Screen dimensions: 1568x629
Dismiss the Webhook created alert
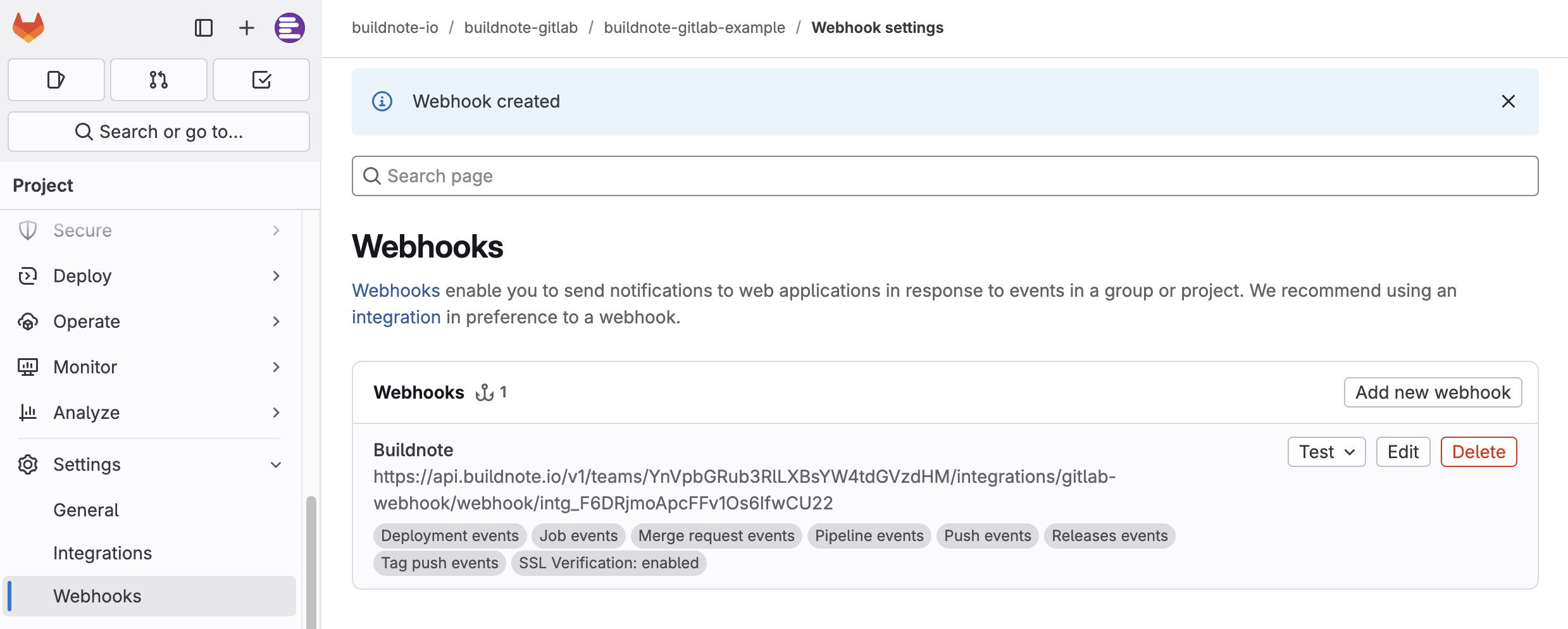click(x=1509, y=101)
